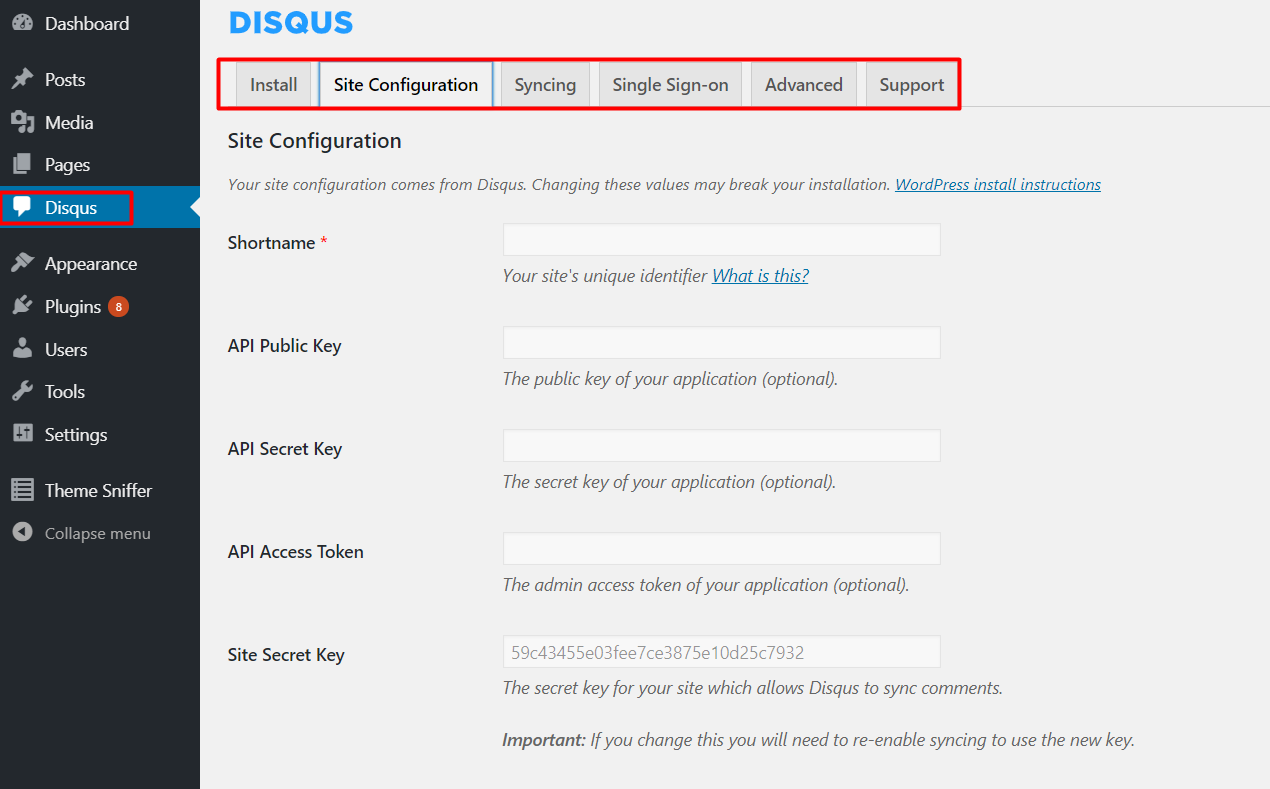Click the 'API Public Key' label
This screenshot has width=1270, height=789.
pyautogui.click(x=284, y=346)
